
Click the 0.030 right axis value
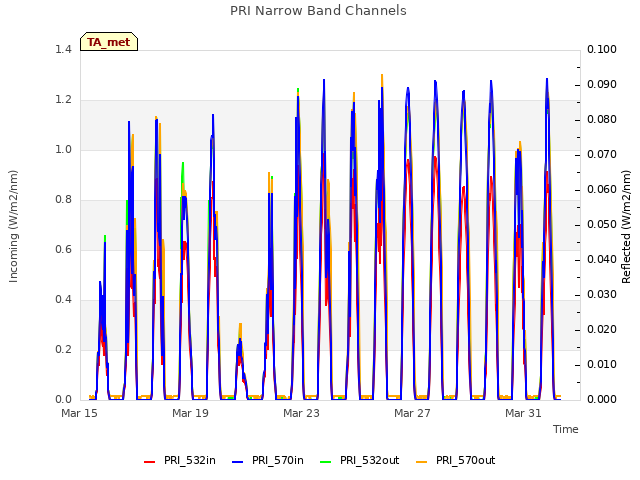click(x=602, y=295)
